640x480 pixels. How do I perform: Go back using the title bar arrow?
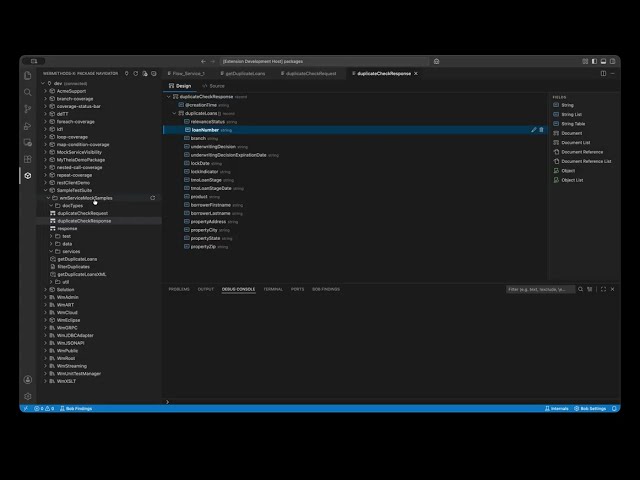(x=203, y=61)
